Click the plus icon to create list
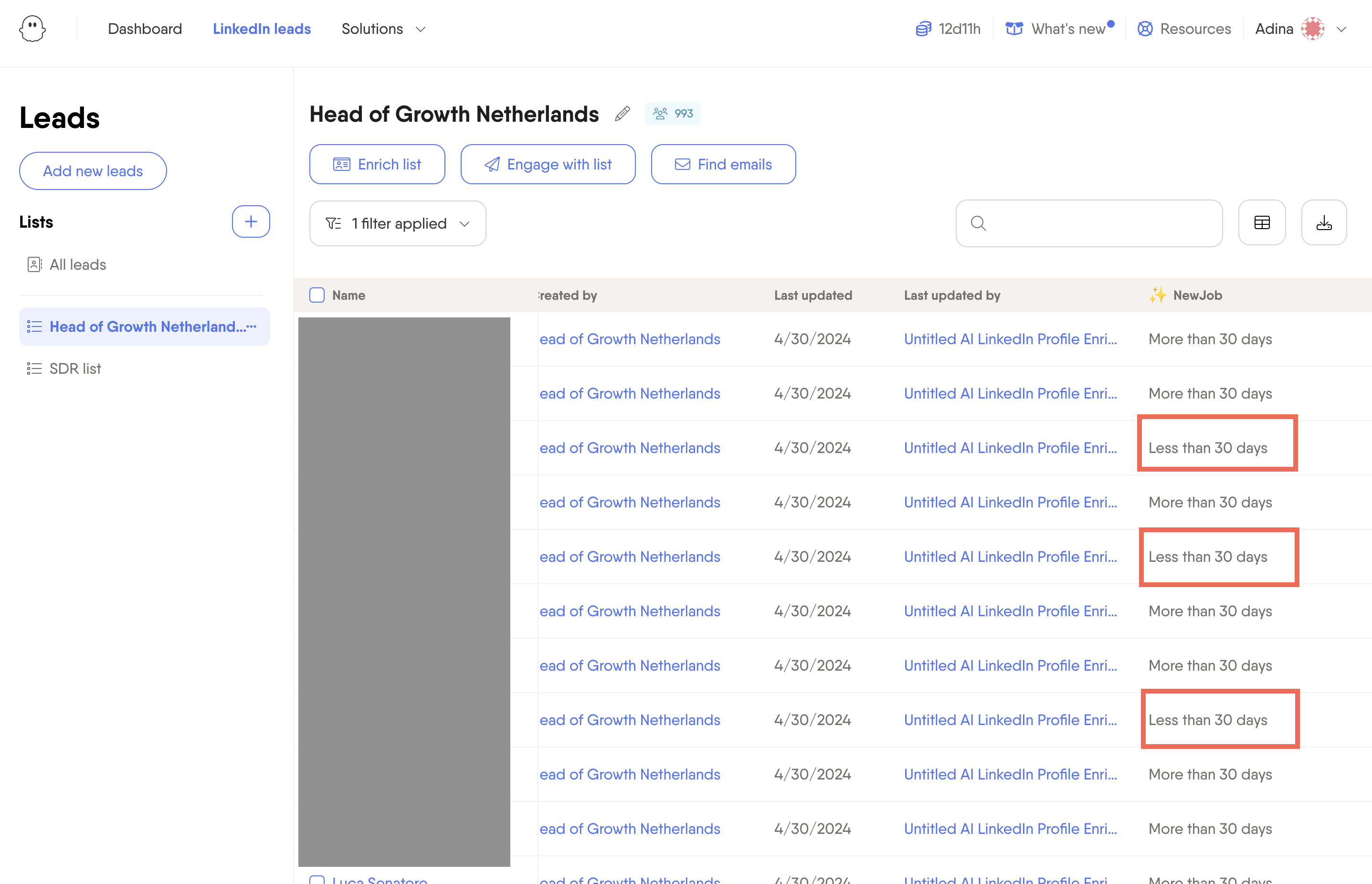 pyautogui.click(x=251, y=221)
